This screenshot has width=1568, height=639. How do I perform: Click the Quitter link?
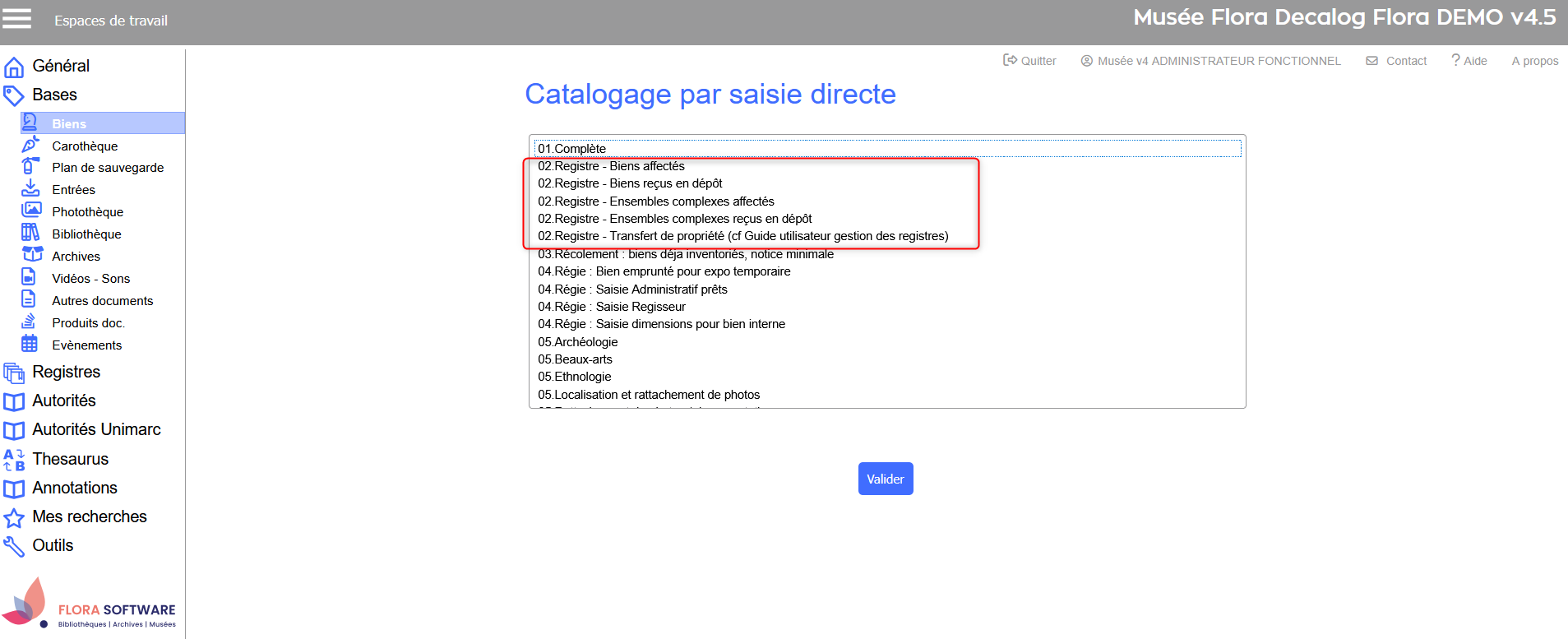coord(1029,61)
